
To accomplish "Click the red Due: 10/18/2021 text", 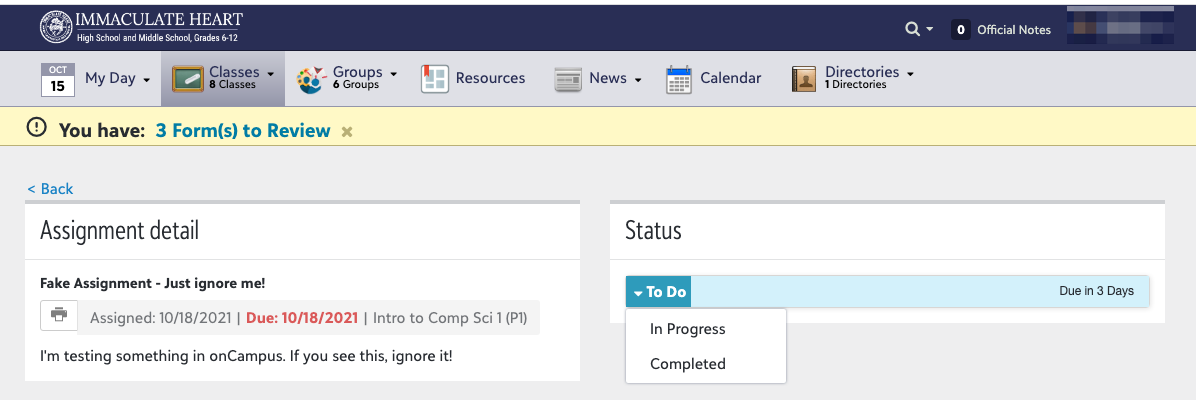I will (x=302, y=318).
